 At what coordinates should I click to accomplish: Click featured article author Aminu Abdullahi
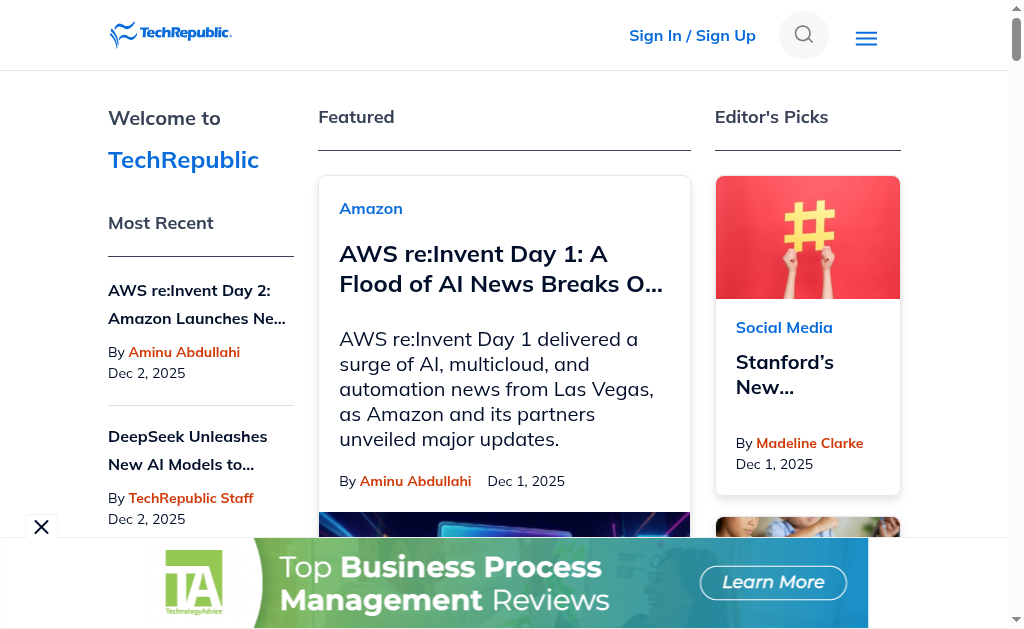[415, 481]
